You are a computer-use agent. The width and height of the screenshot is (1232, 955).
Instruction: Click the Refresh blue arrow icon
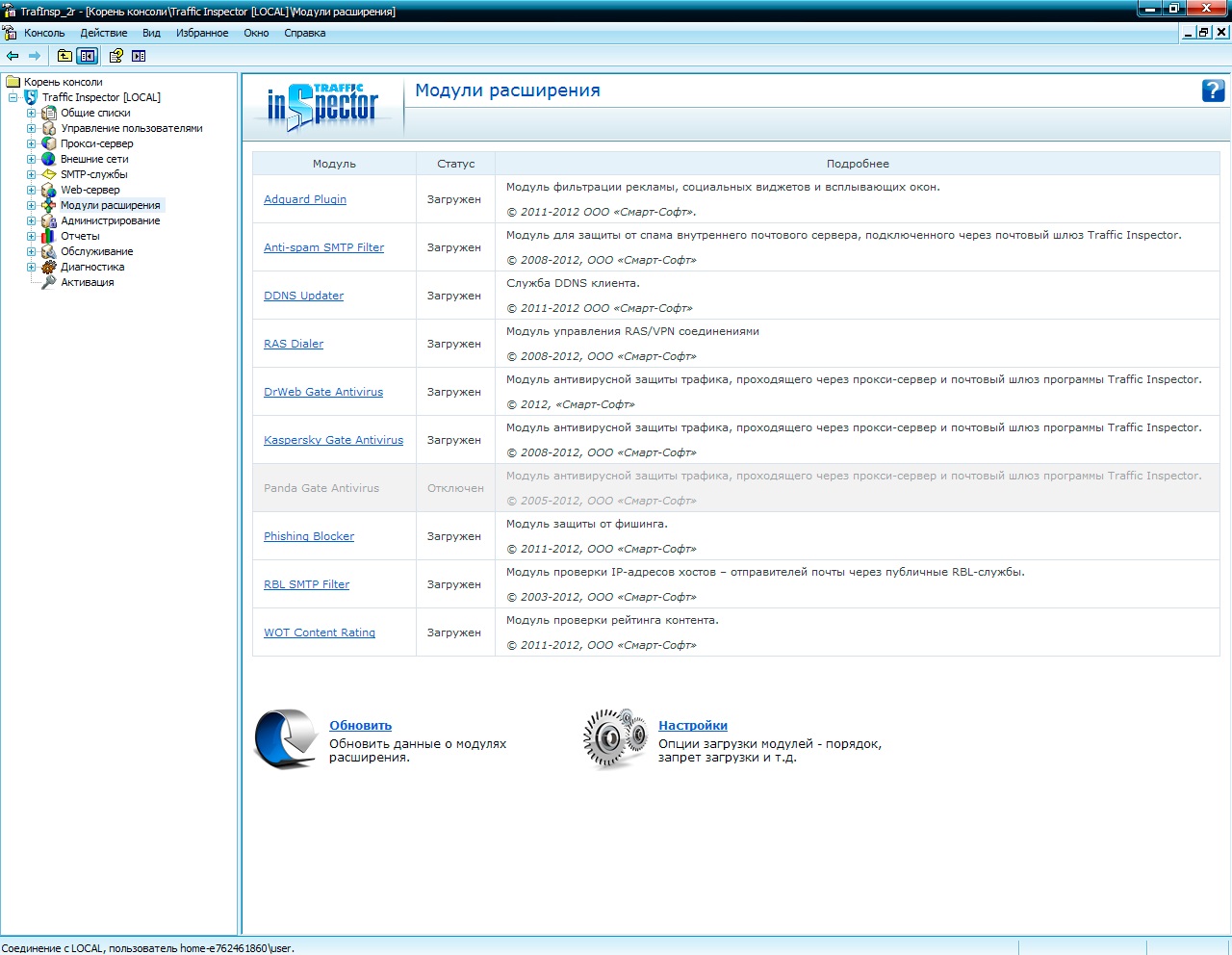tap(286, 738)
